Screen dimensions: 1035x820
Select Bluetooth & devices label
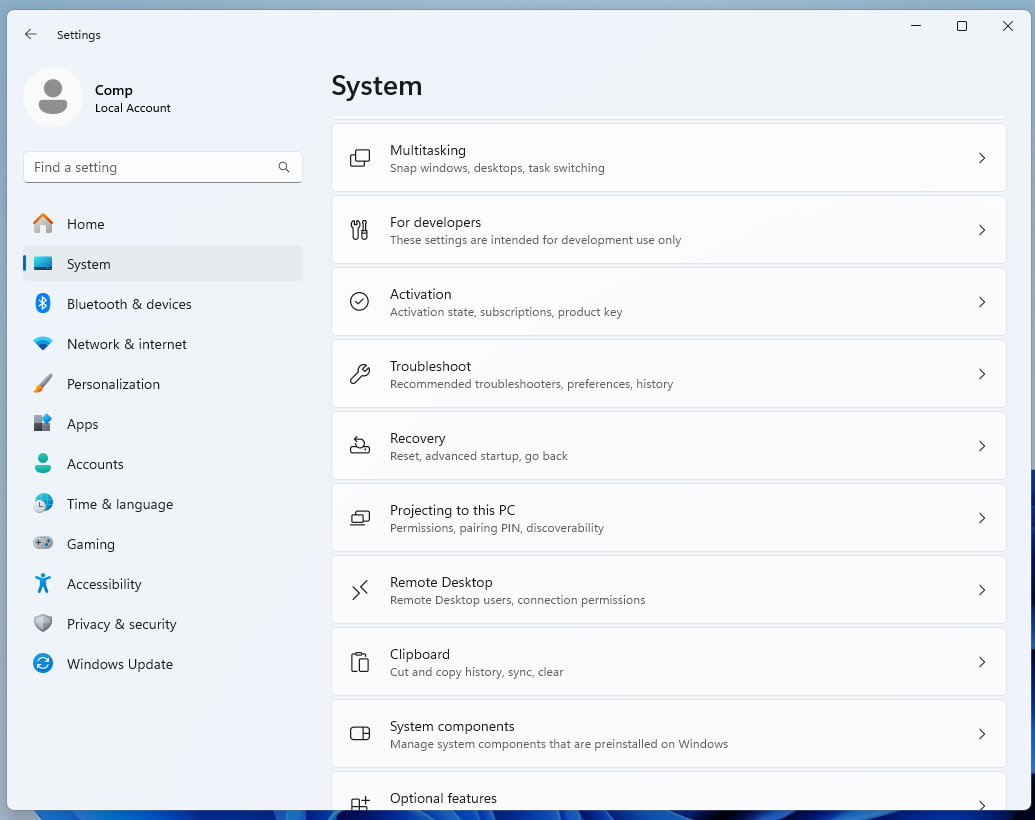[129, 304]
